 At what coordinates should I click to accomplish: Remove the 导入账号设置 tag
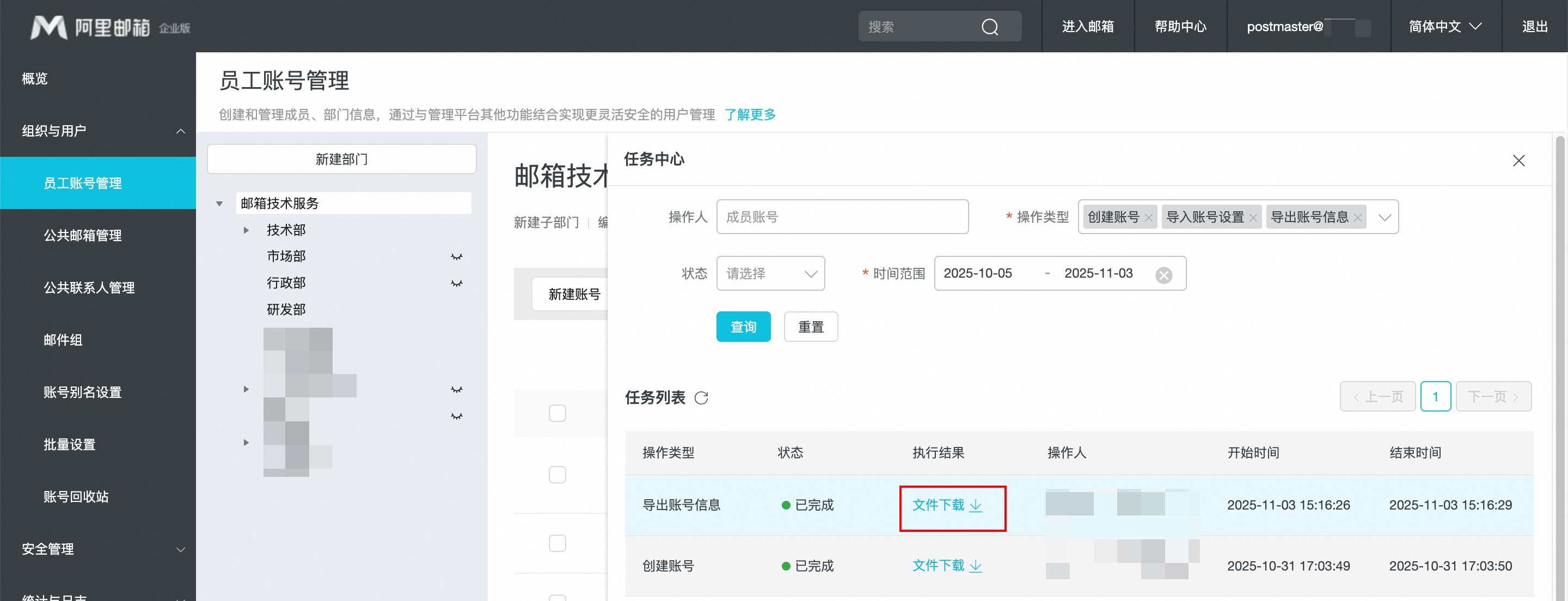(1253, 217)
